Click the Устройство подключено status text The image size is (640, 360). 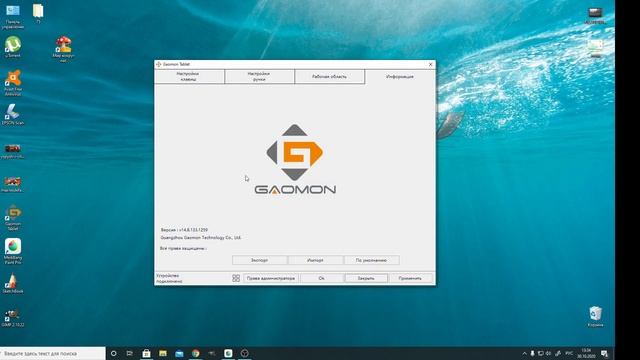pos(169,278)
